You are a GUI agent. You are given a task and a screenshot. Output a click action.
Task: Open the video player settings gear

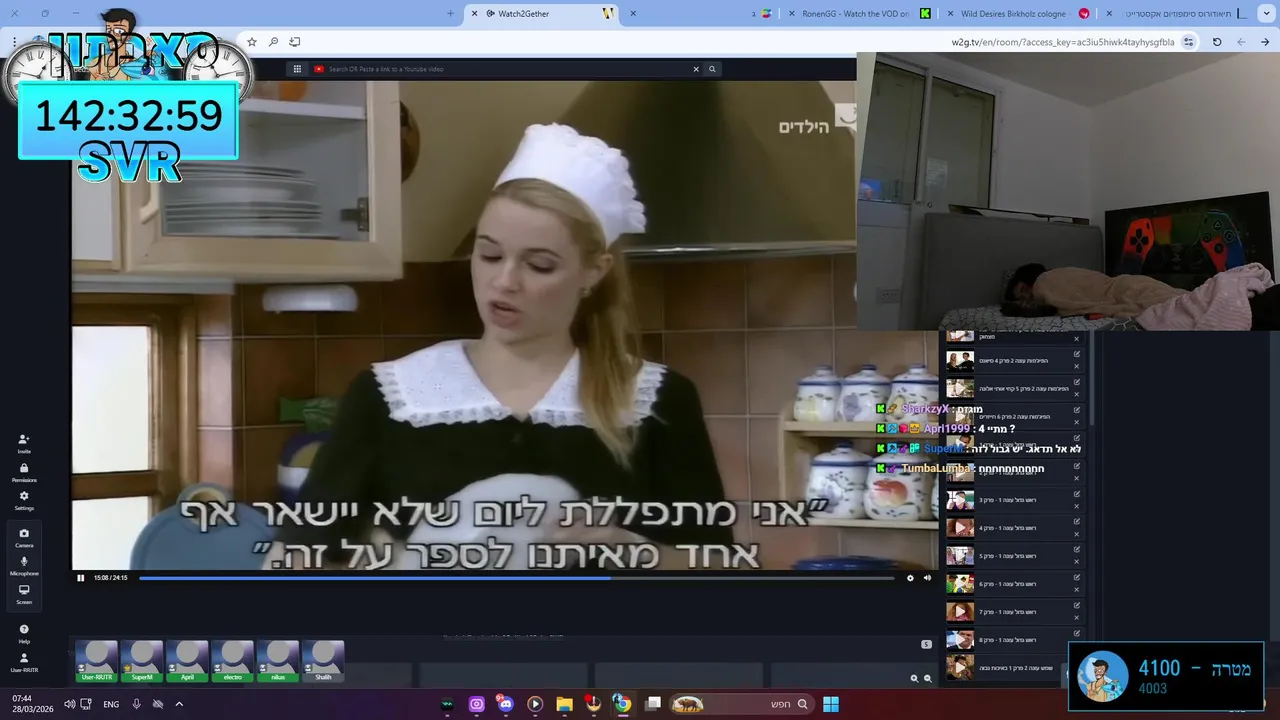910,577
